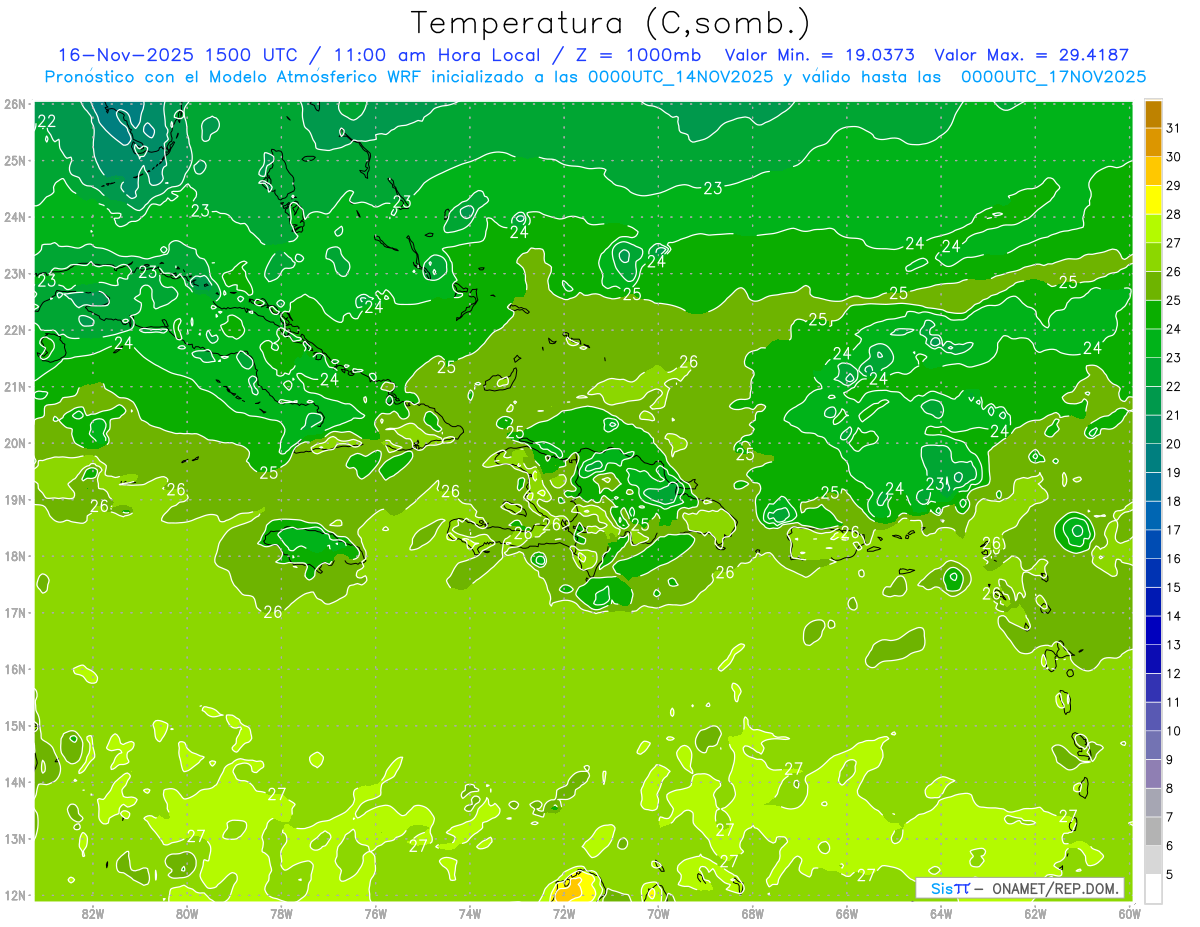The image size is (1200, 927).
Task: Click the color scale label 20
Action: pyautogui.click(x=1174, y=444)
